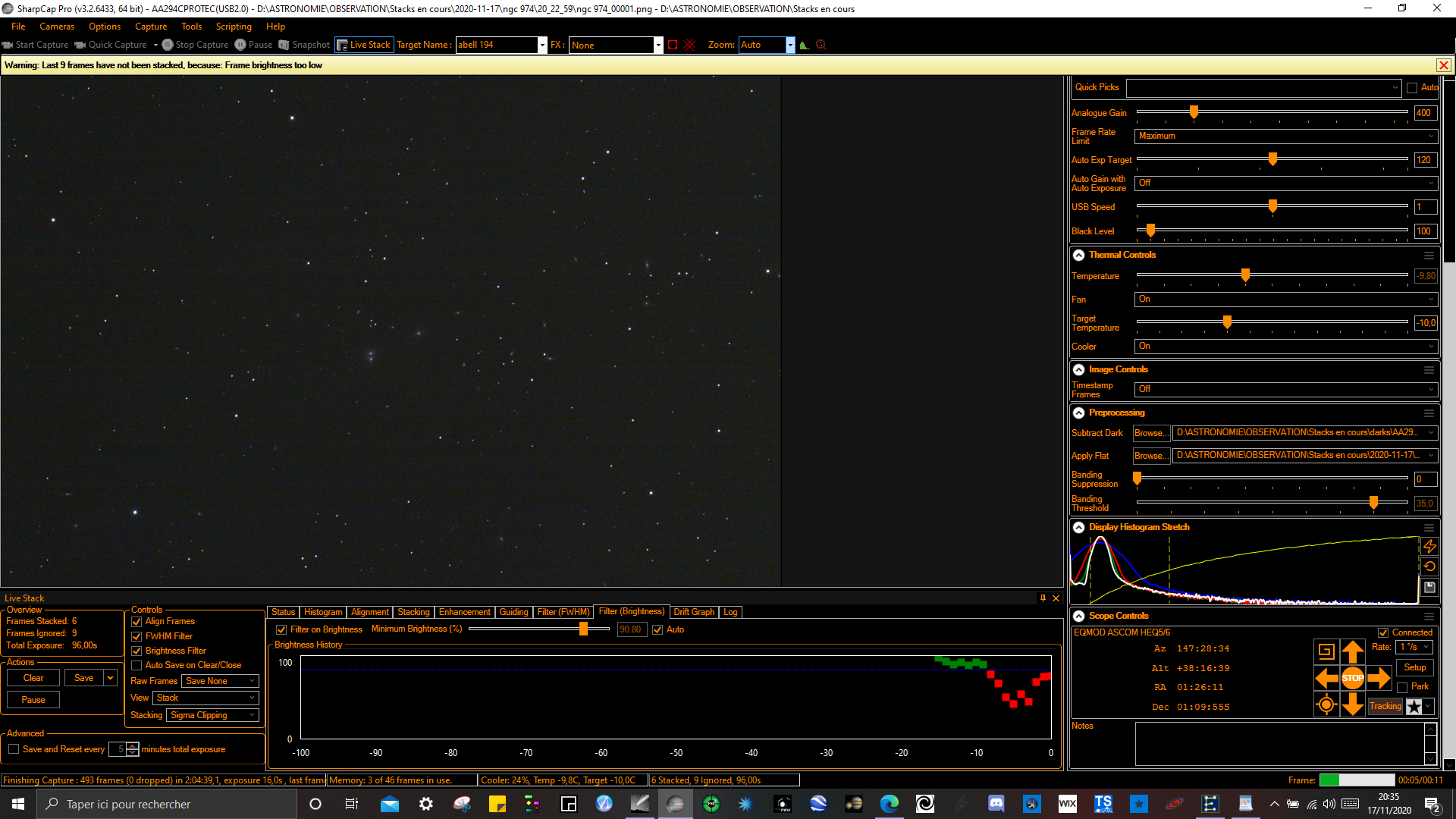Collapse the Scope Controls section
Screen dimensions: 1456x819
pos(1078,617)
